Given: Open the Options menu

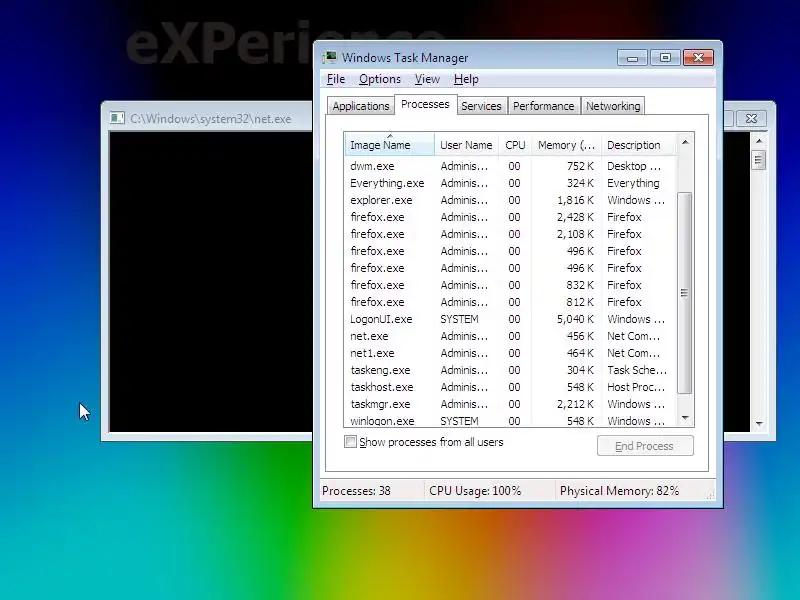Looking at the screenshot, I should coord(380,79).
